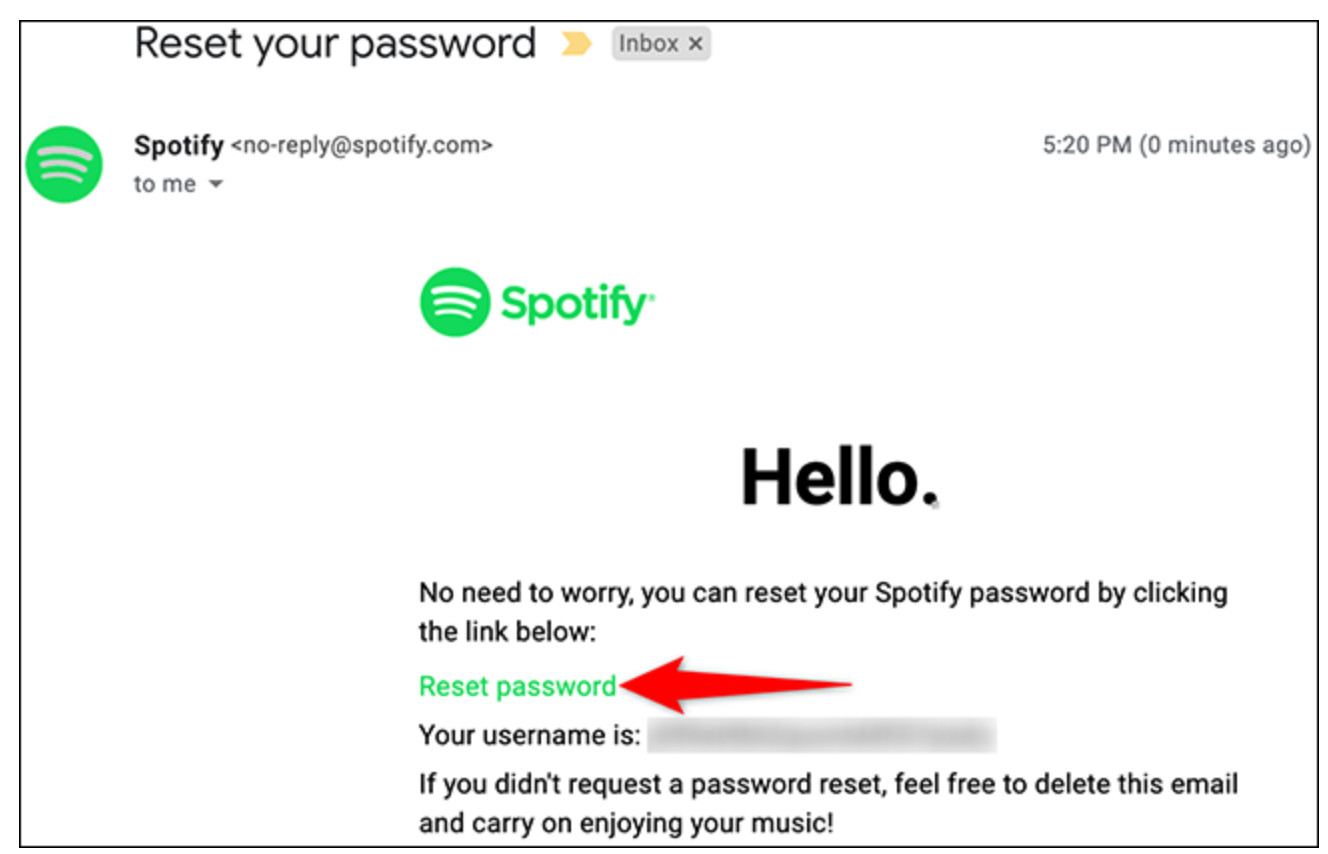Click the "carry on enjoying your music!" line
Viewport: 1328px width, 854px height.
click(625, 825)
